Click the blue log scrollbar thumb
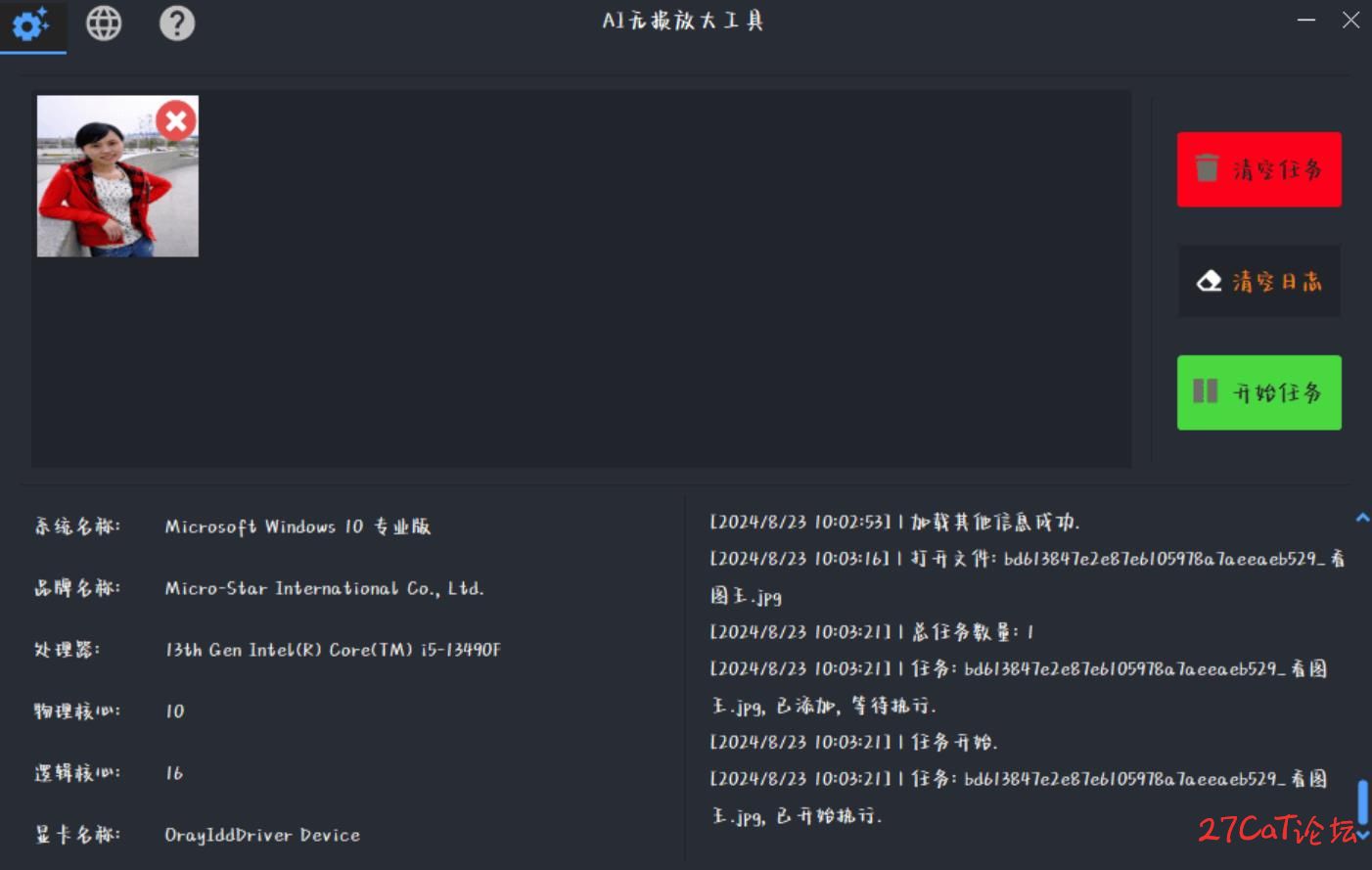 tap(1362, 802)
